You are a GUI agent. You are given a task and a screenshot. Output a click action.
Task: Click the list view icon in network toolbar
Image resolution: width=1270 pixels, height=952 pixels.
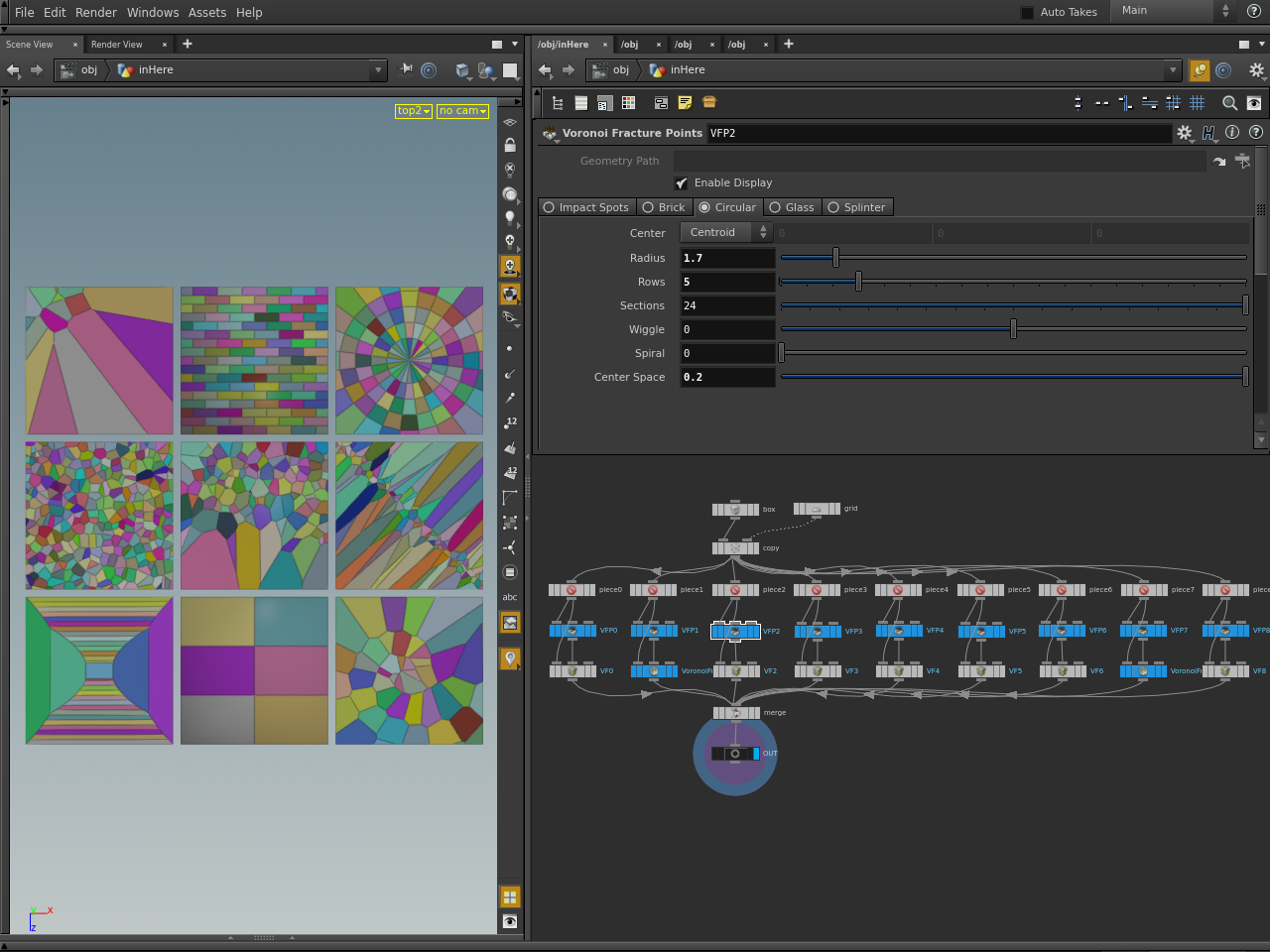point(581,103)
